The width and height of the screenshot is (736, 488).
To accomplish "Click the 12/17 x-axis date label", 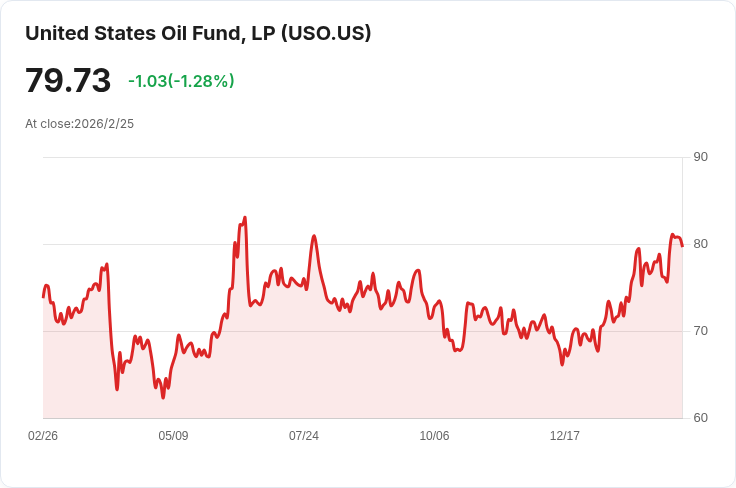I will 565,436.
